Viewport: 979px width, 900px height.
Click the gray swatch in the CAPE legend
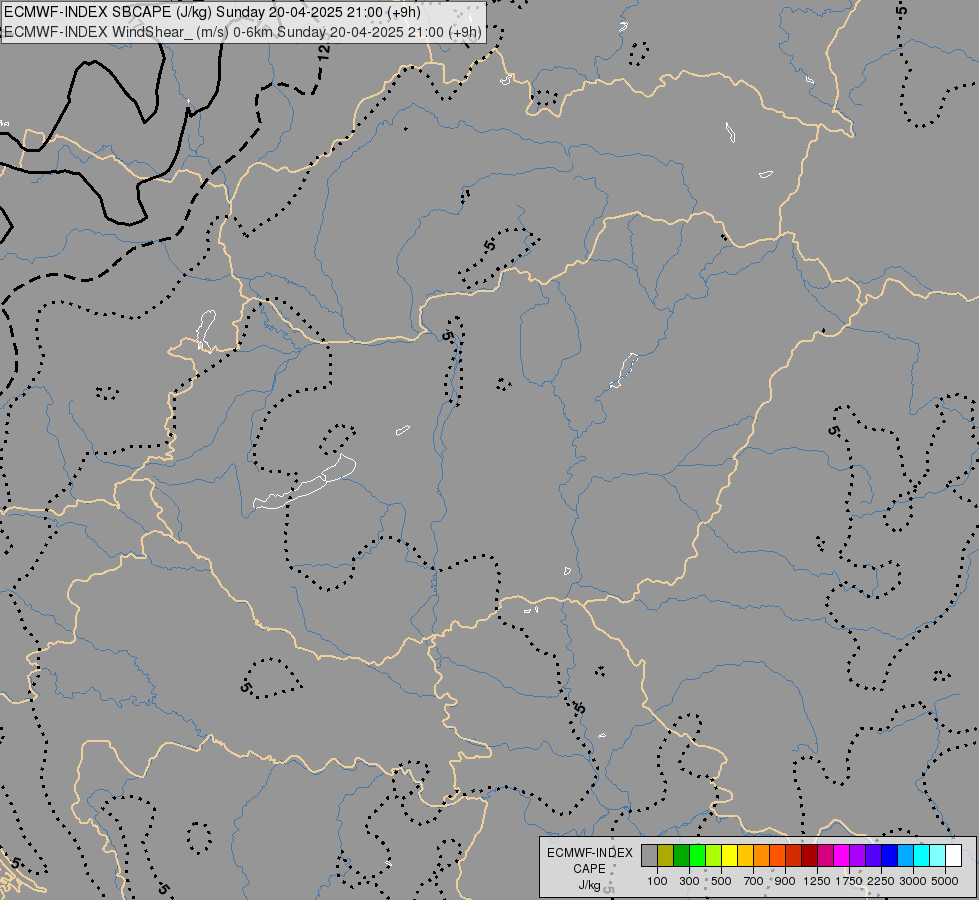pos(650,855)
